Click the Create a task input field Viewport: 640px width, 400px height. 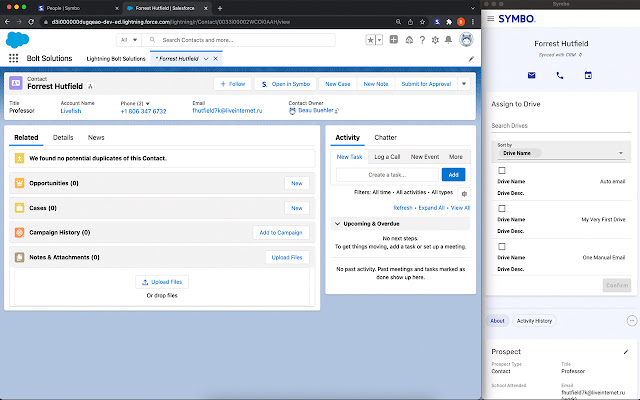(x=387, y=175)
